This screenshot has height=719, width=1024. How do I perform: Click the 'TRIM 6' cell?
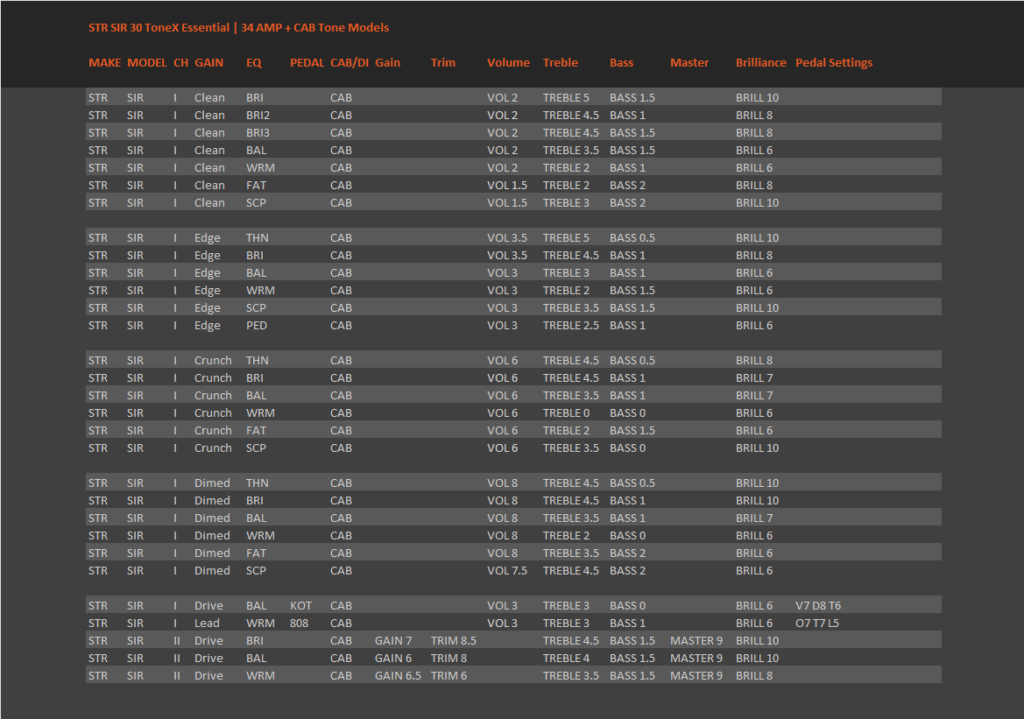coord(449,676)
